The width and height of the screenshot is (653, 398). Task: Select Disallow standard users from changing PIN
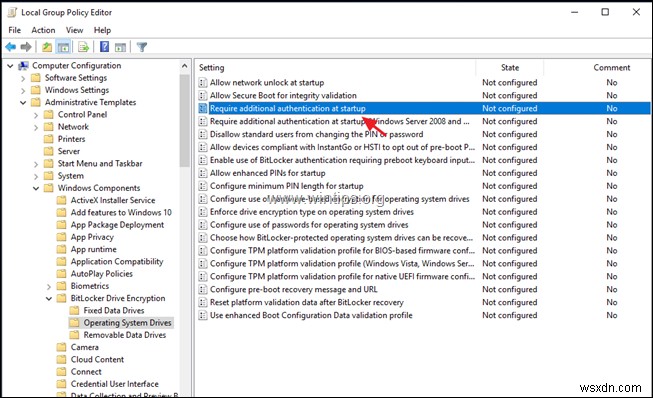(317, 134)
